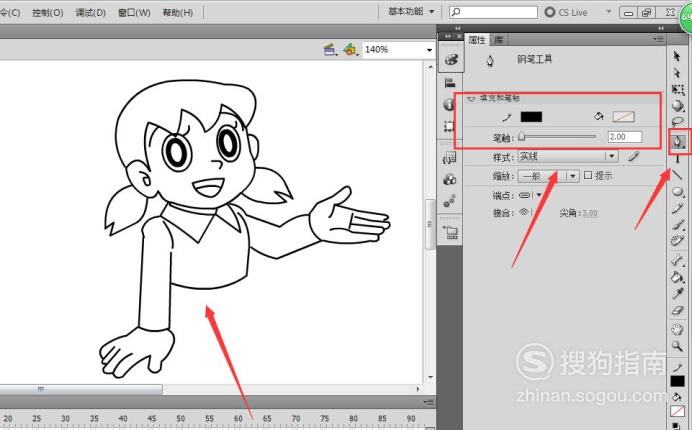Click the stroke value field 2.00
The image size is (692, 430).
pyautogui.click(x=624, y=137)
